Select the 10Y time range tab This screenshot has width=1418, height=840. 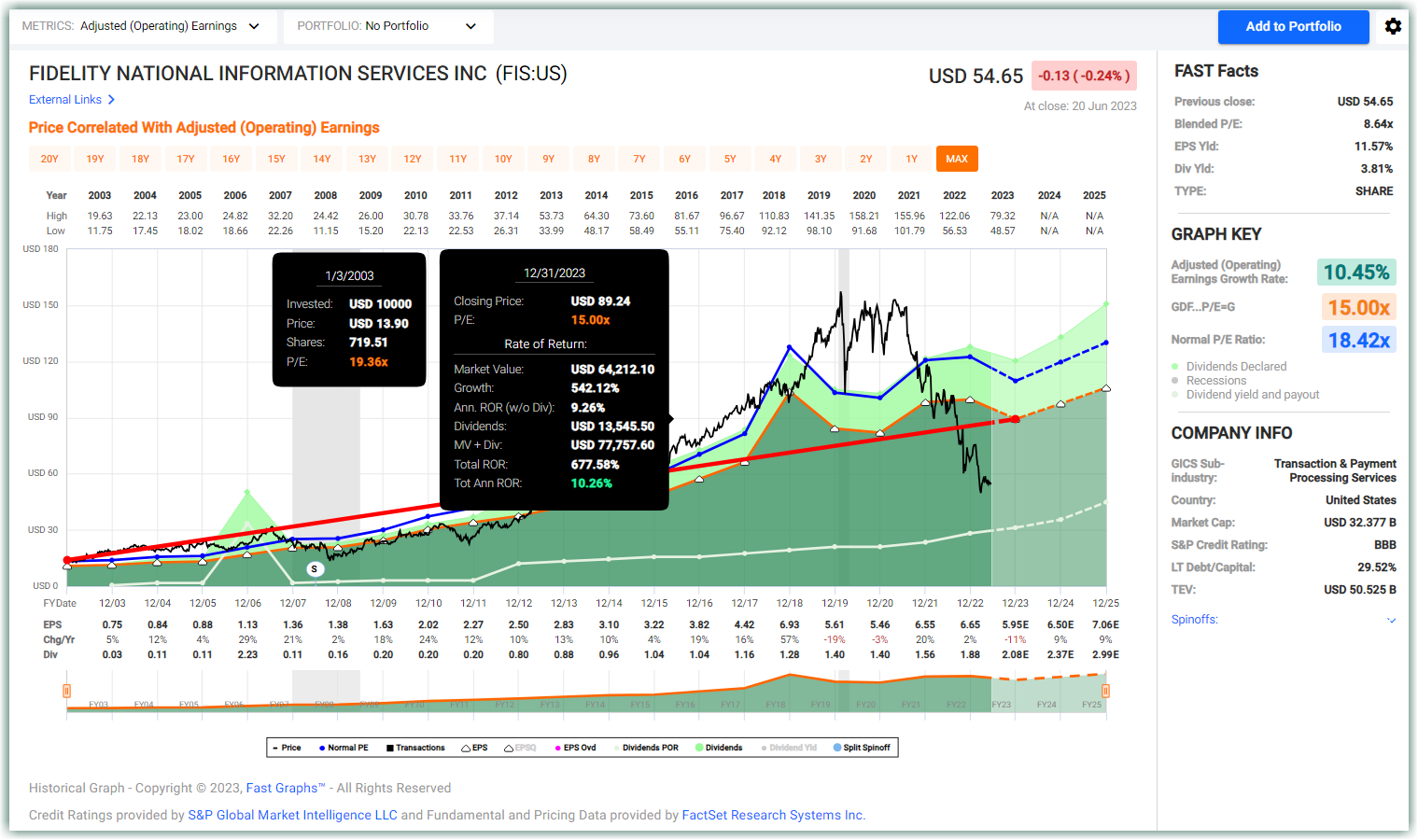pyautogui.click(x=503, y=159)
